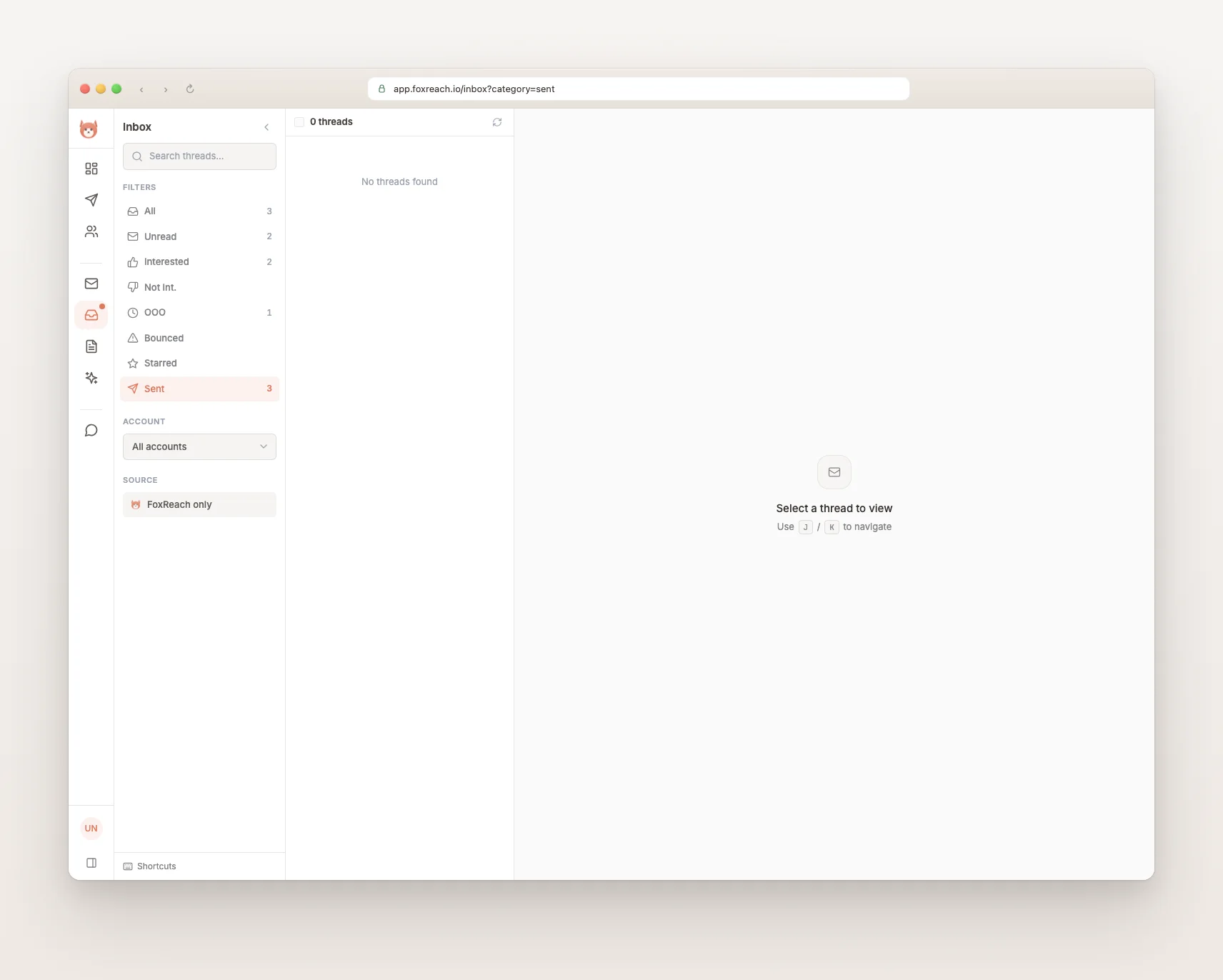
Task: Open the UN user avatar menu
Action: [91, 829]
